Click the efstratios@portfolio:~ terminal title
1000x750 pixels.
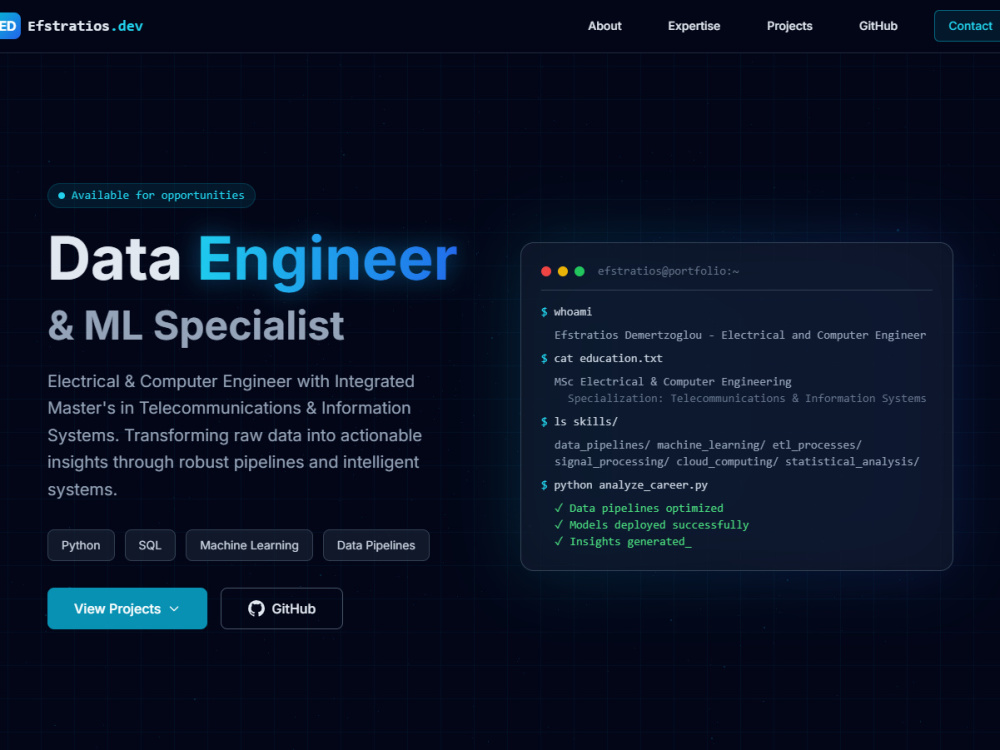(668, 271)
